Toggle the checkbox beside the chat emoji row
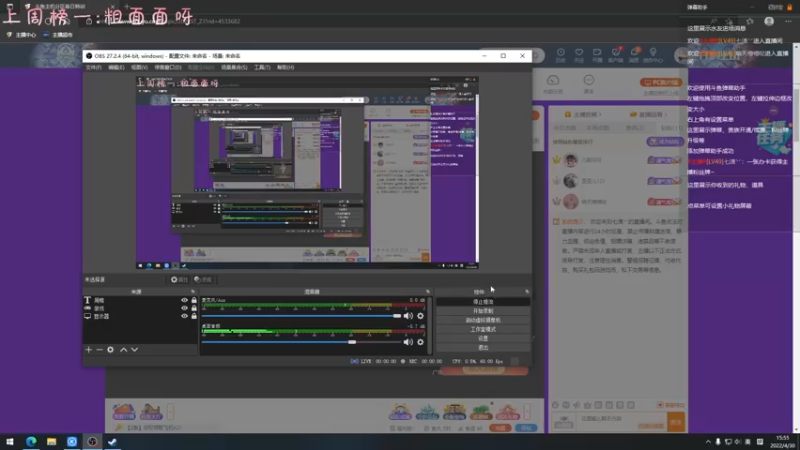This screenshot has height=450, width=800. pyautogui.click(x=660, y=405)
